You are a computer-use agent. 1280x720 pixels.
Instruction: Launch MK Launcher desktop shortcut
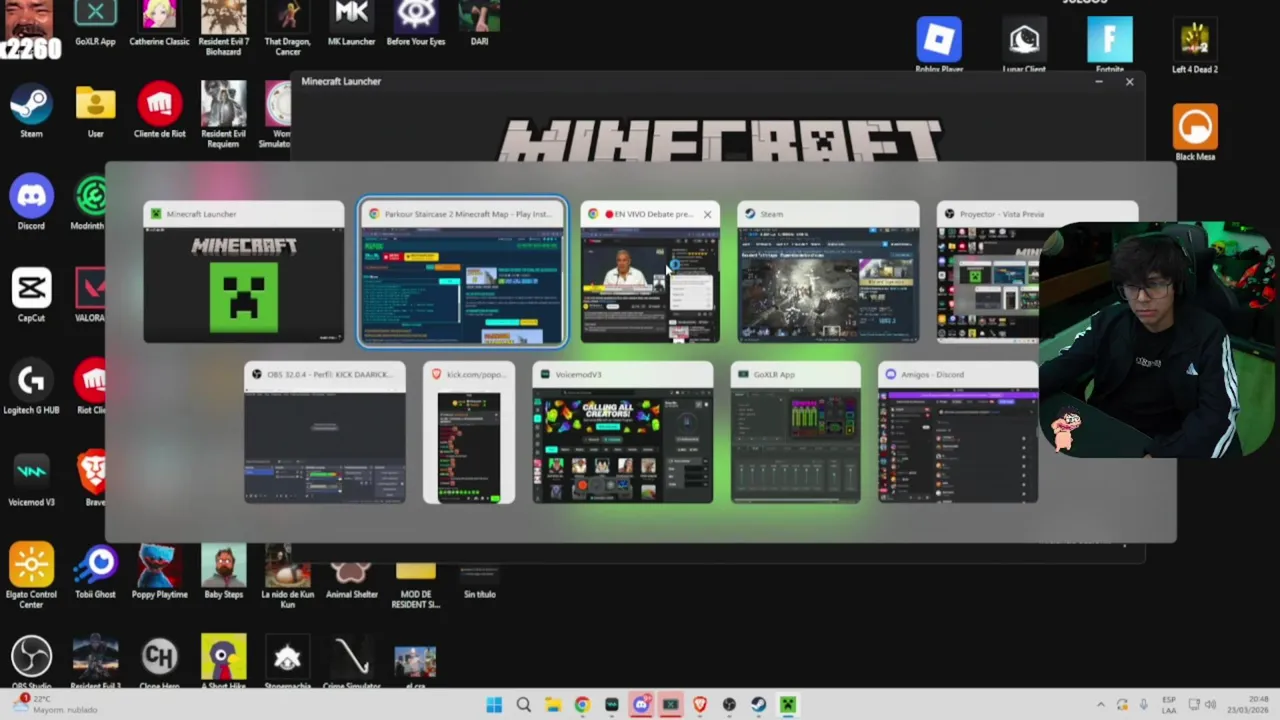coord(351,24)
